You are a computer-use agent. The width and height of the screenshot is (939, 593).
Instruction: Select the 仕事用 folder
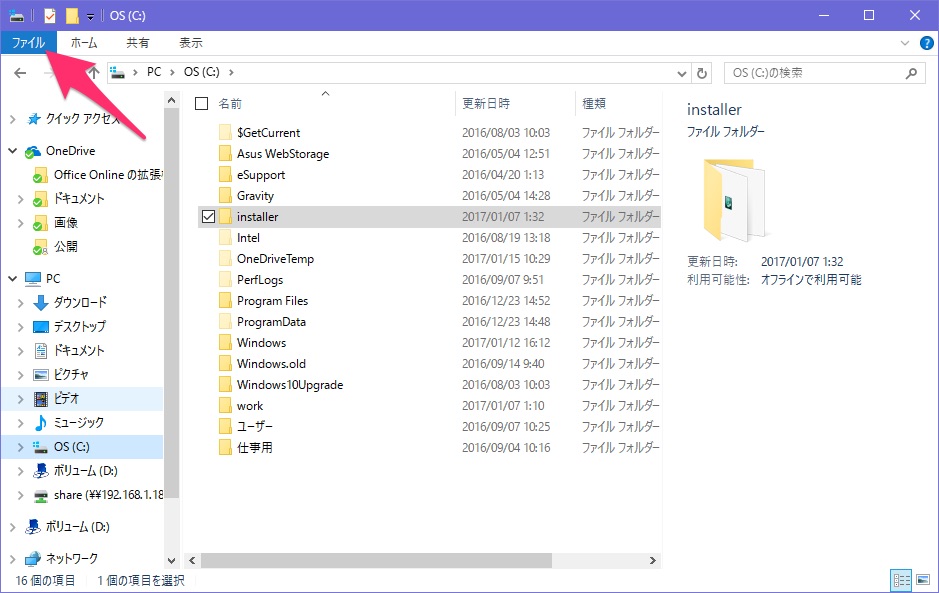[x=255, y=447]
